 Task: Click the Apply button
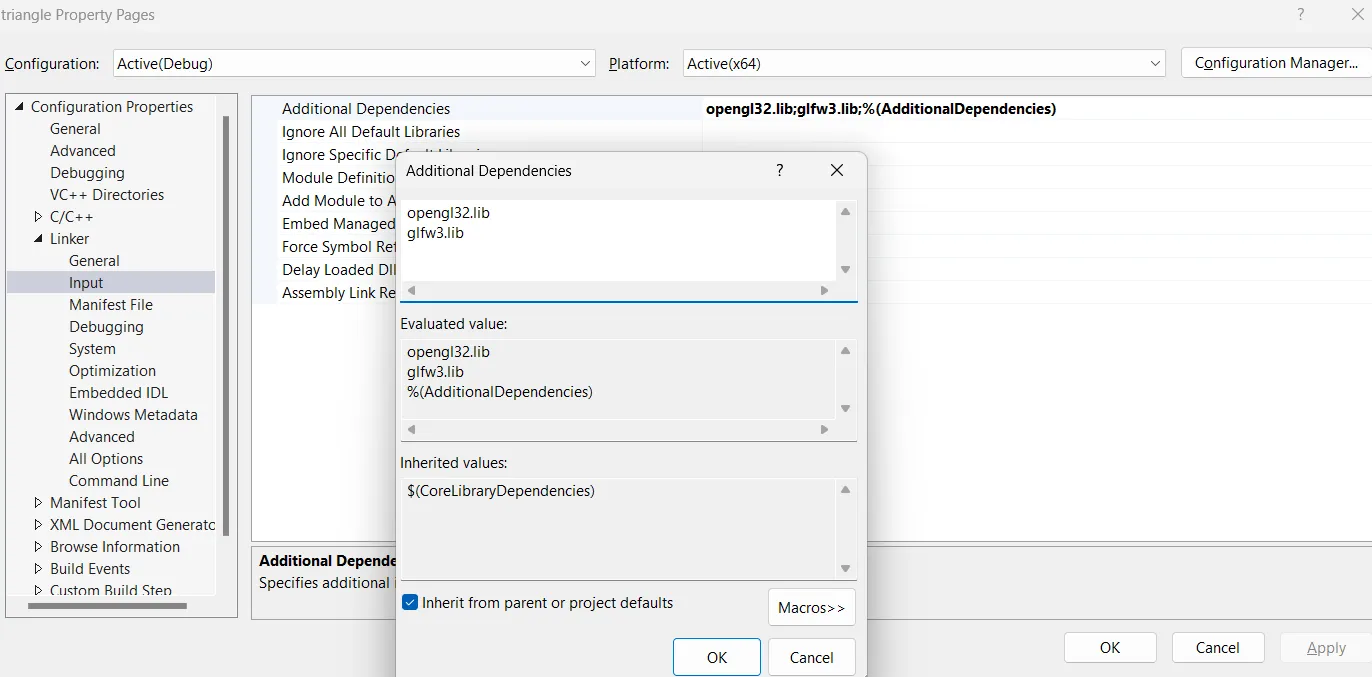[x=1324, y=647]
